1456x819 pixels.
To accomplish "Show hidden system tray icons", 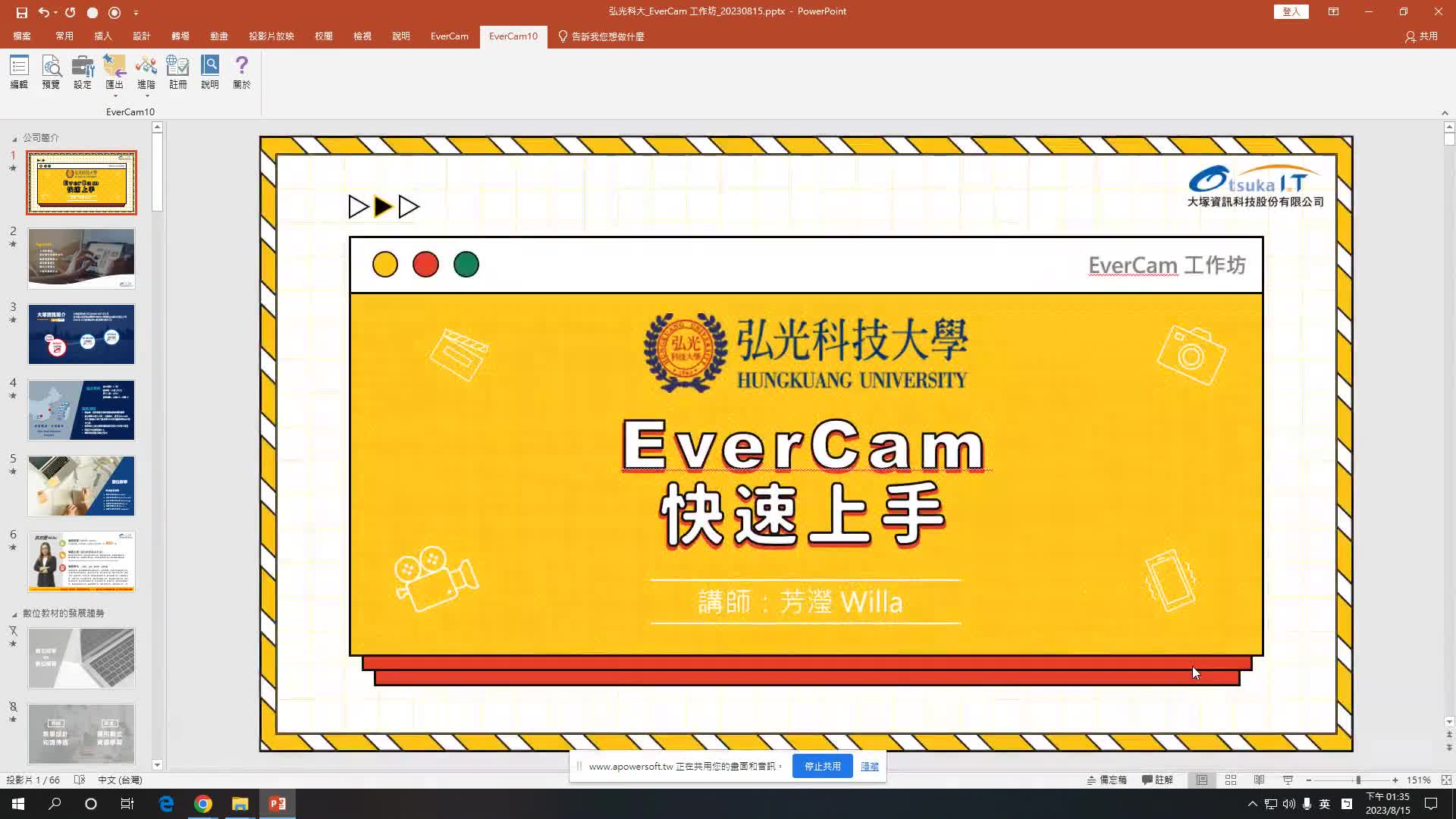I will (1252, 804).
